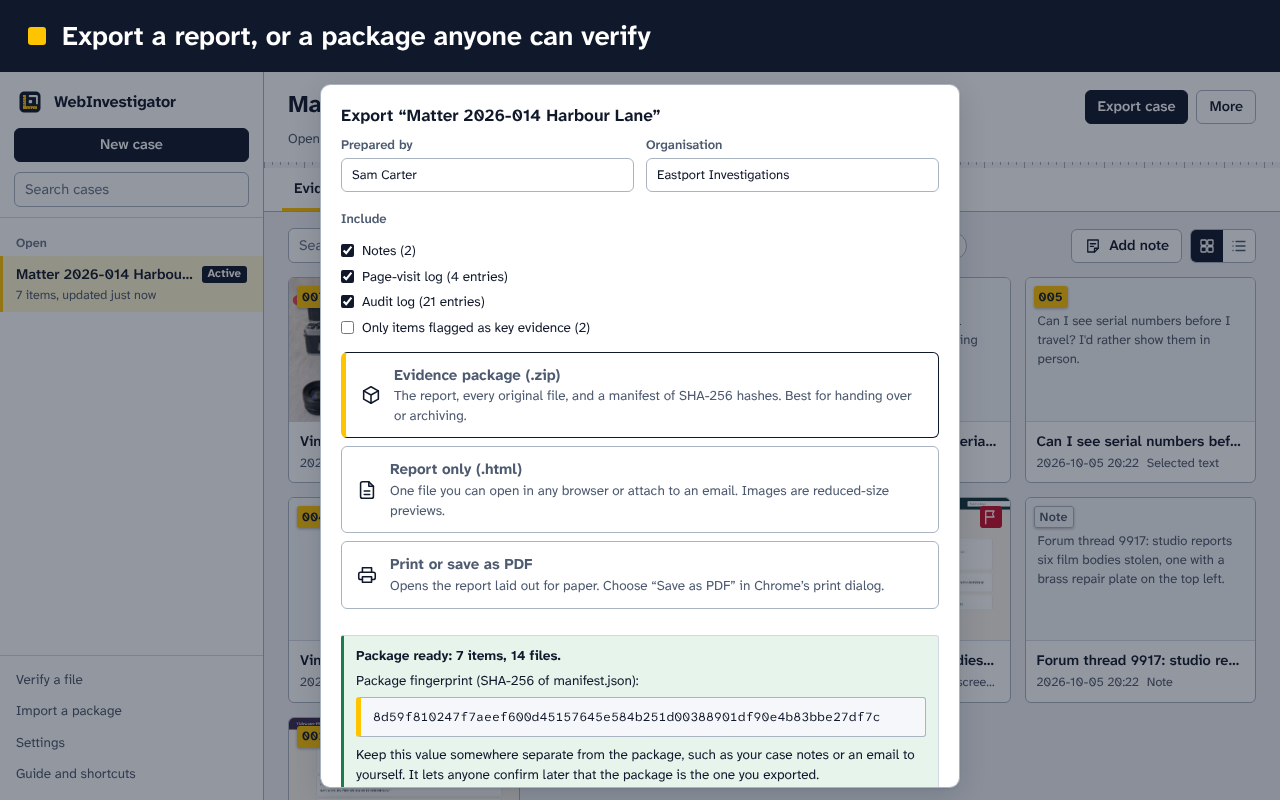1280x800 pixels.
Task: Click the WebInvestigator logo icon
Action: click(30, 102)
